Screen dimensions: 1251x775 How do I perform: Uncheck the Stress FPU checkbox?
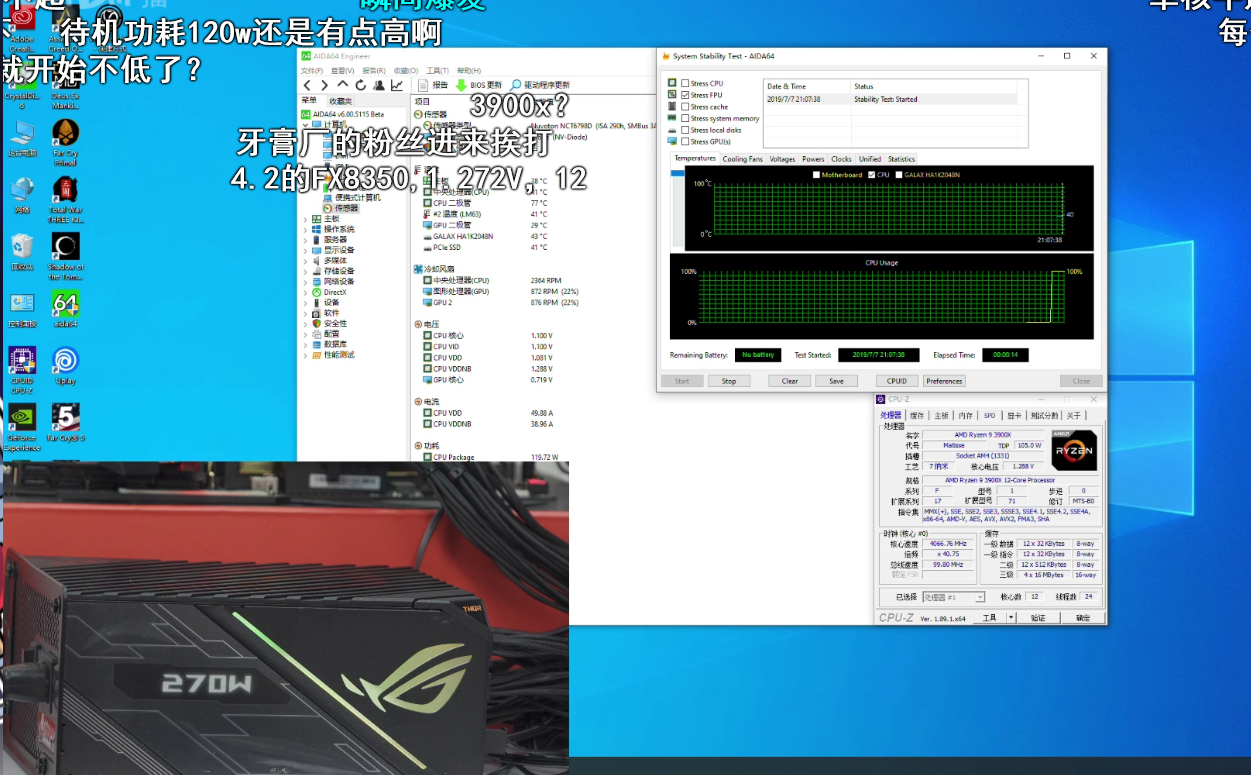coord(685,95)
